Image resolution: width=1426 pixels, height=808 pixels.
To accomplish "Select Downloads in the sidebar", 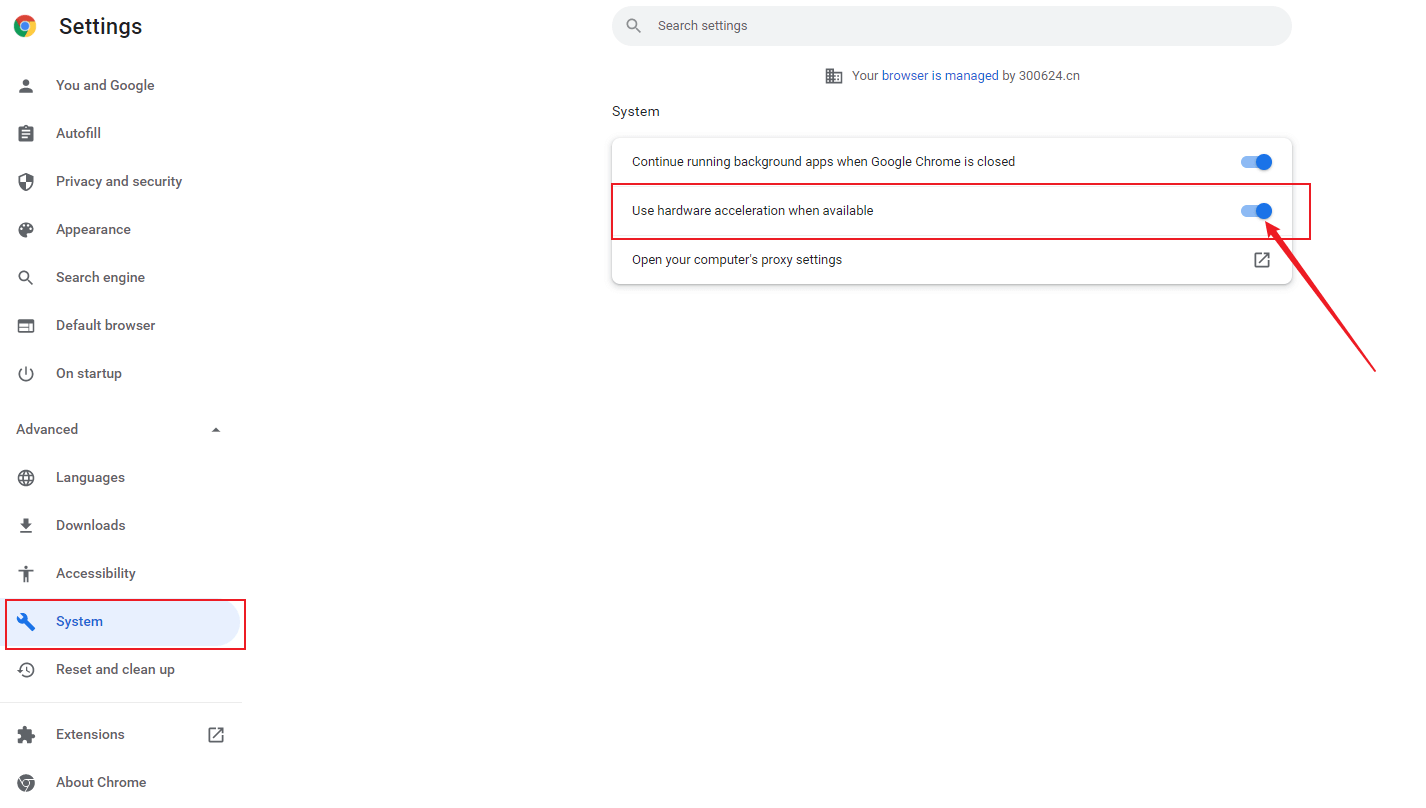I will [x=90, y=526].
